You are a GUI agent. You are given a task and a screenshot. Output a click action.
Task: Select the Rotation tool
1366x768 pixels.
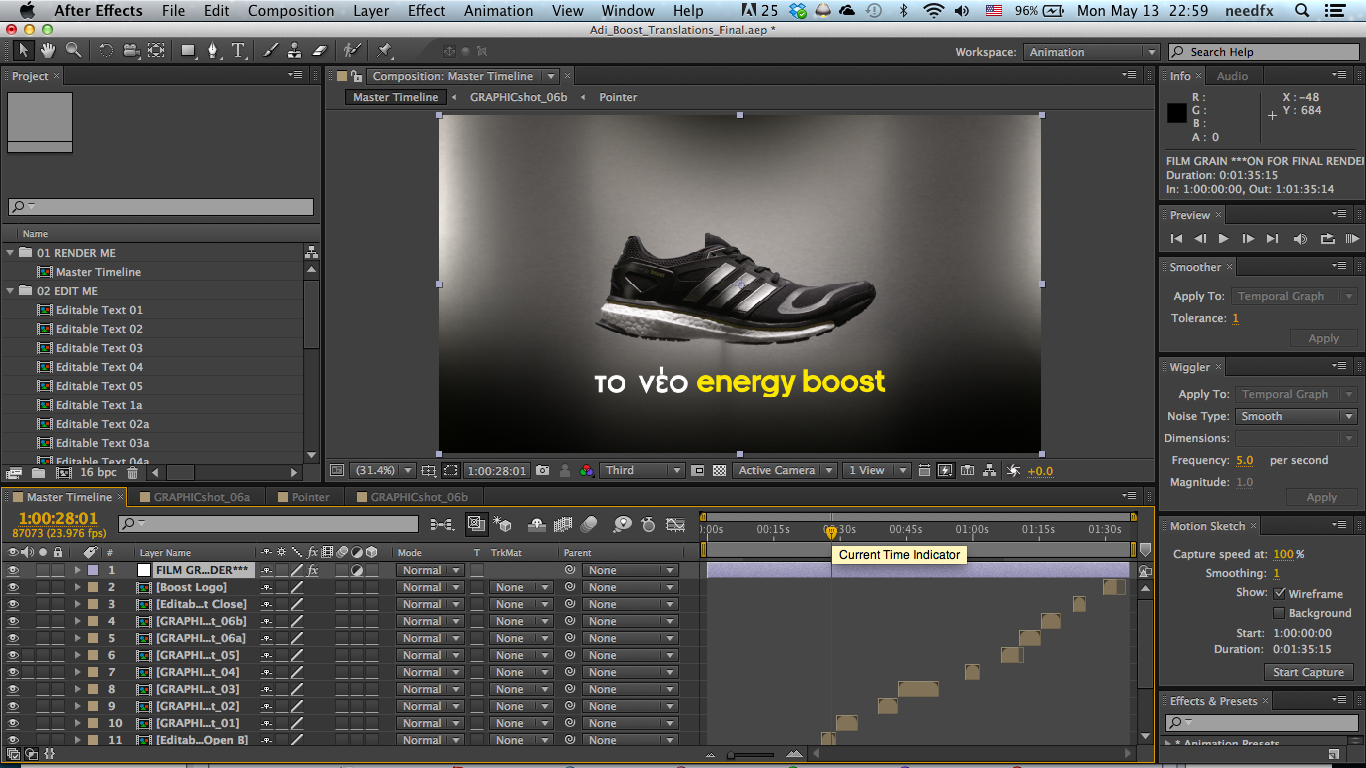[x=105, y=50]
